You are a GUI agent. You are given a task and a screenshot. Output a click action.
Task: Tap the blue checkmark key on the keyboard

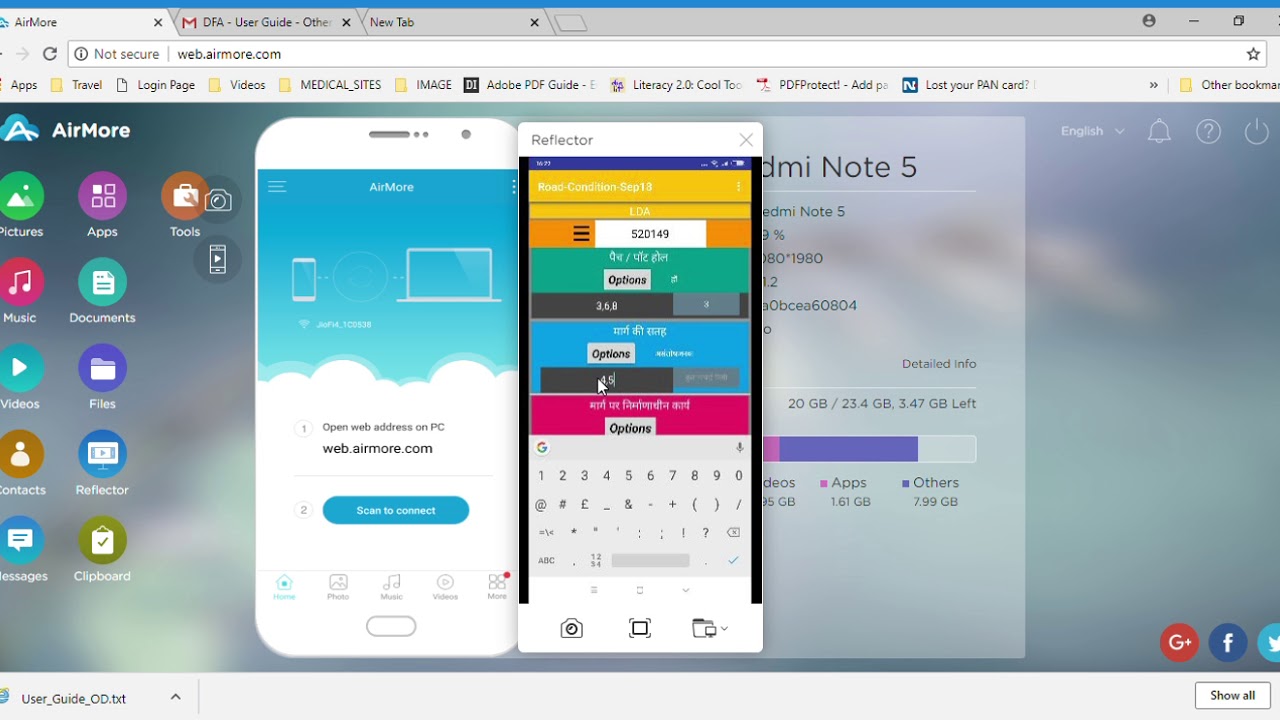click(x=733, y=561)
